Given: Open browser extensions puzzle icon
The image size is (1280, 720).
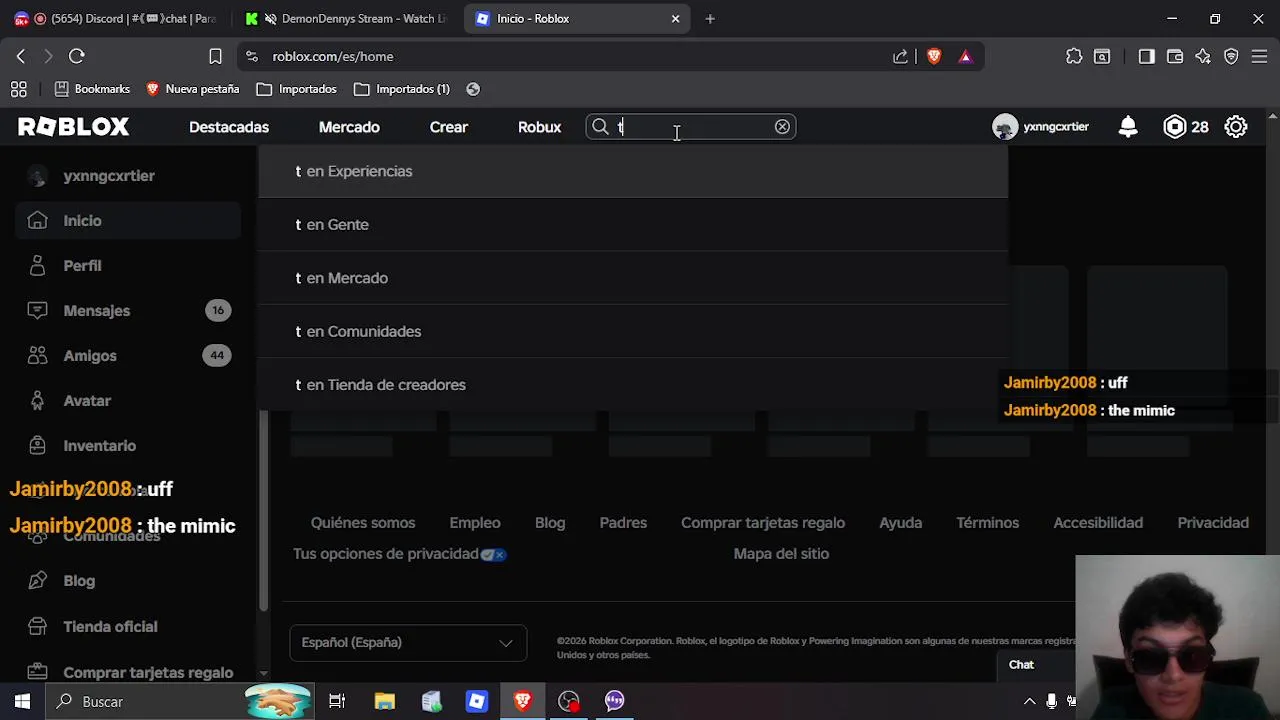Looking at the screenshot, I should pyautogui.click(x=1074, y=56).
